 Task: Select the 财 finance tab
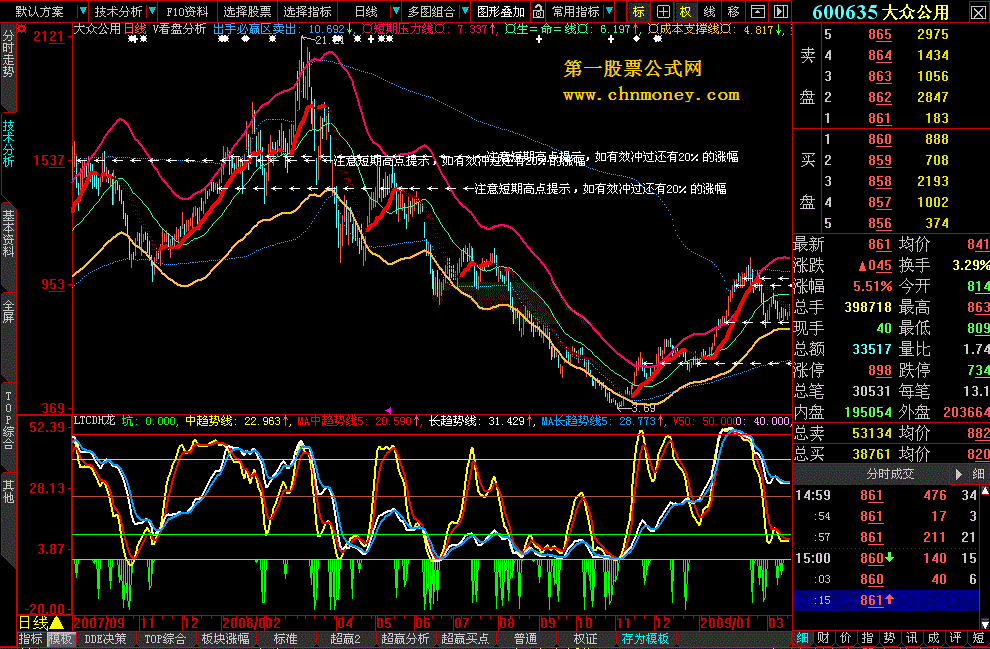(x=823, y=639)
